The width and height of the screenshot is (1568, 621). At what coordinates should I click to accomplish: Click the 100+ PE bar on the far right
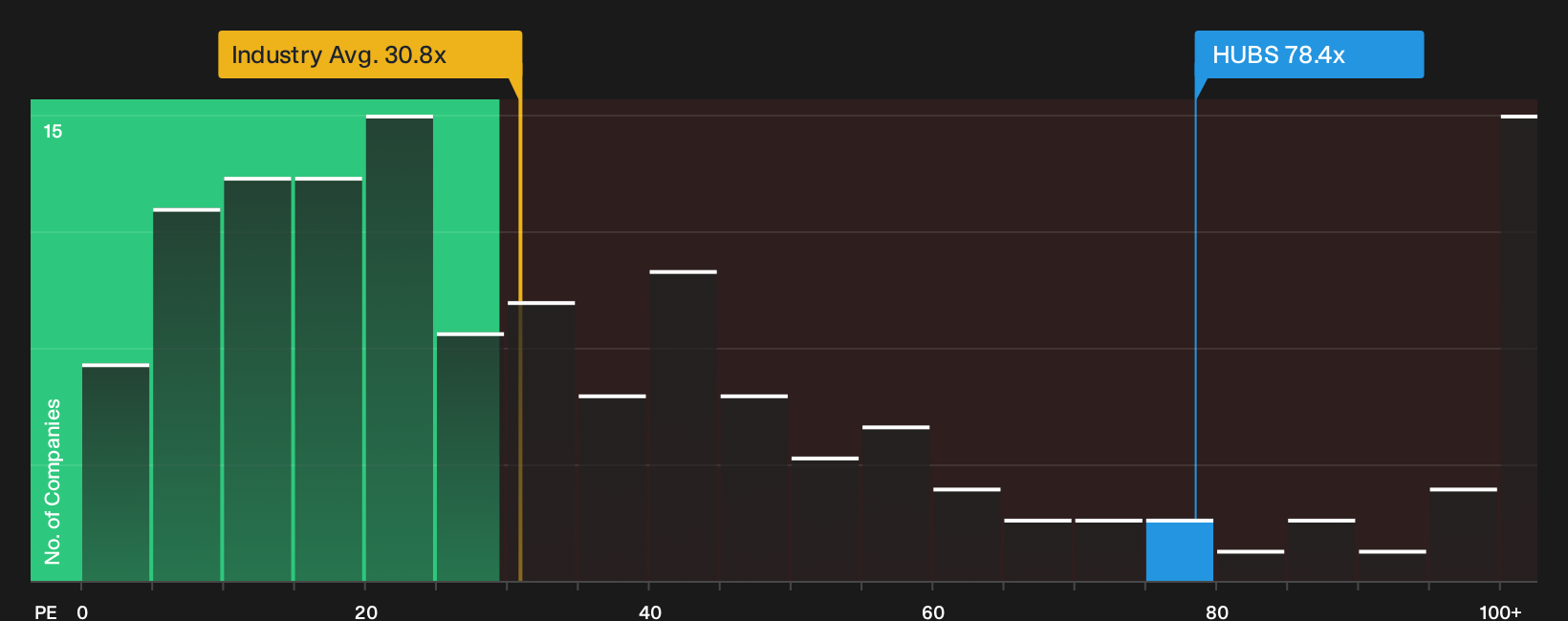[x=1519, y=348]
